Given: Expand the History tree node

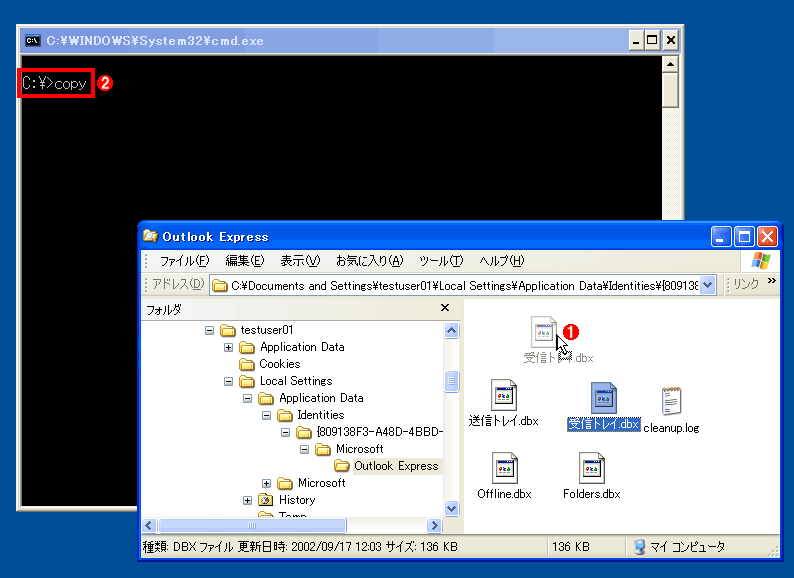Looking at the screenshot, I should [x=247, y=500].
